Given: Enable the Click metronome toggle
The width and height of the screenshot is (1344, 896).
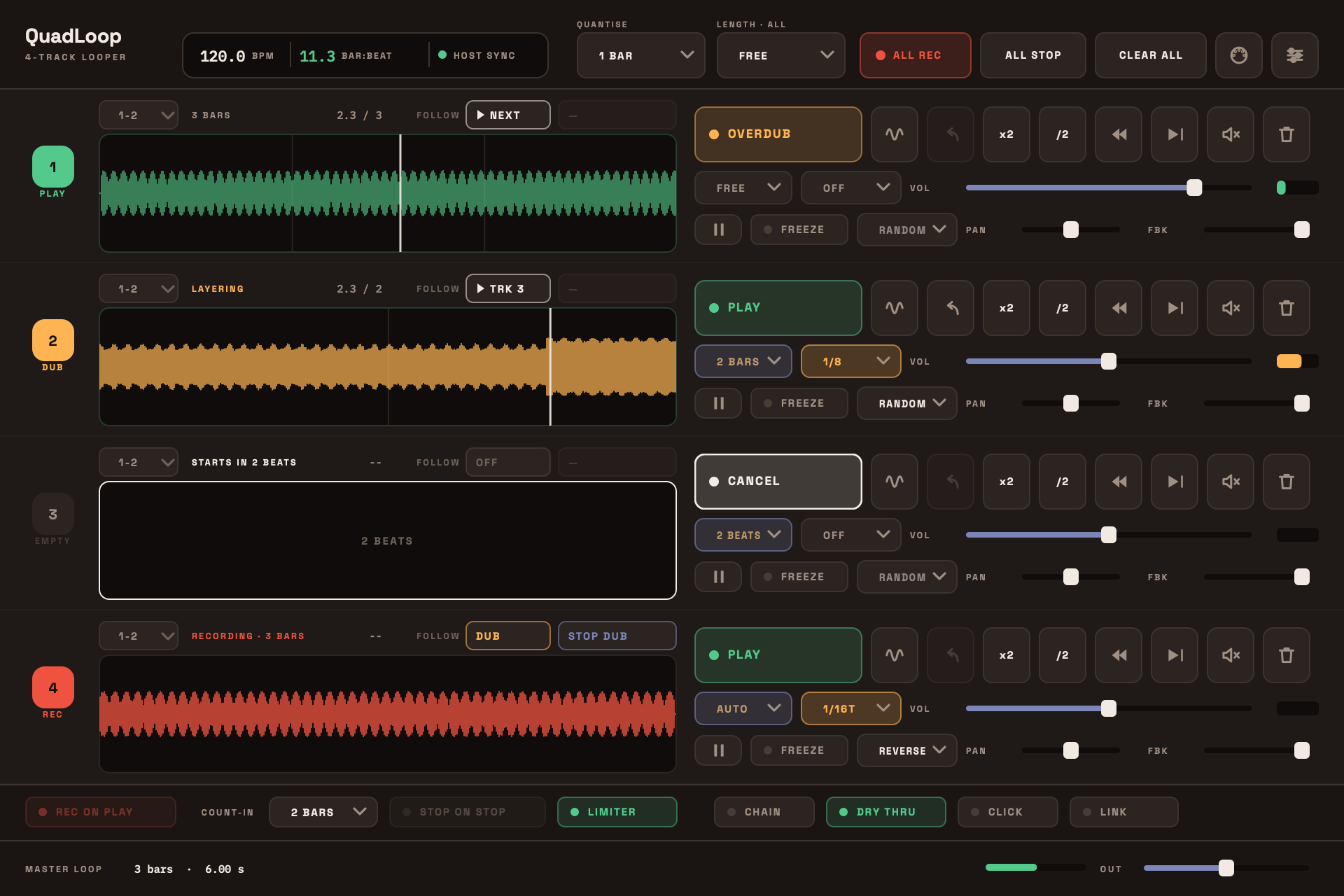Looking at the screenshot, I should tap(1007, 812).
